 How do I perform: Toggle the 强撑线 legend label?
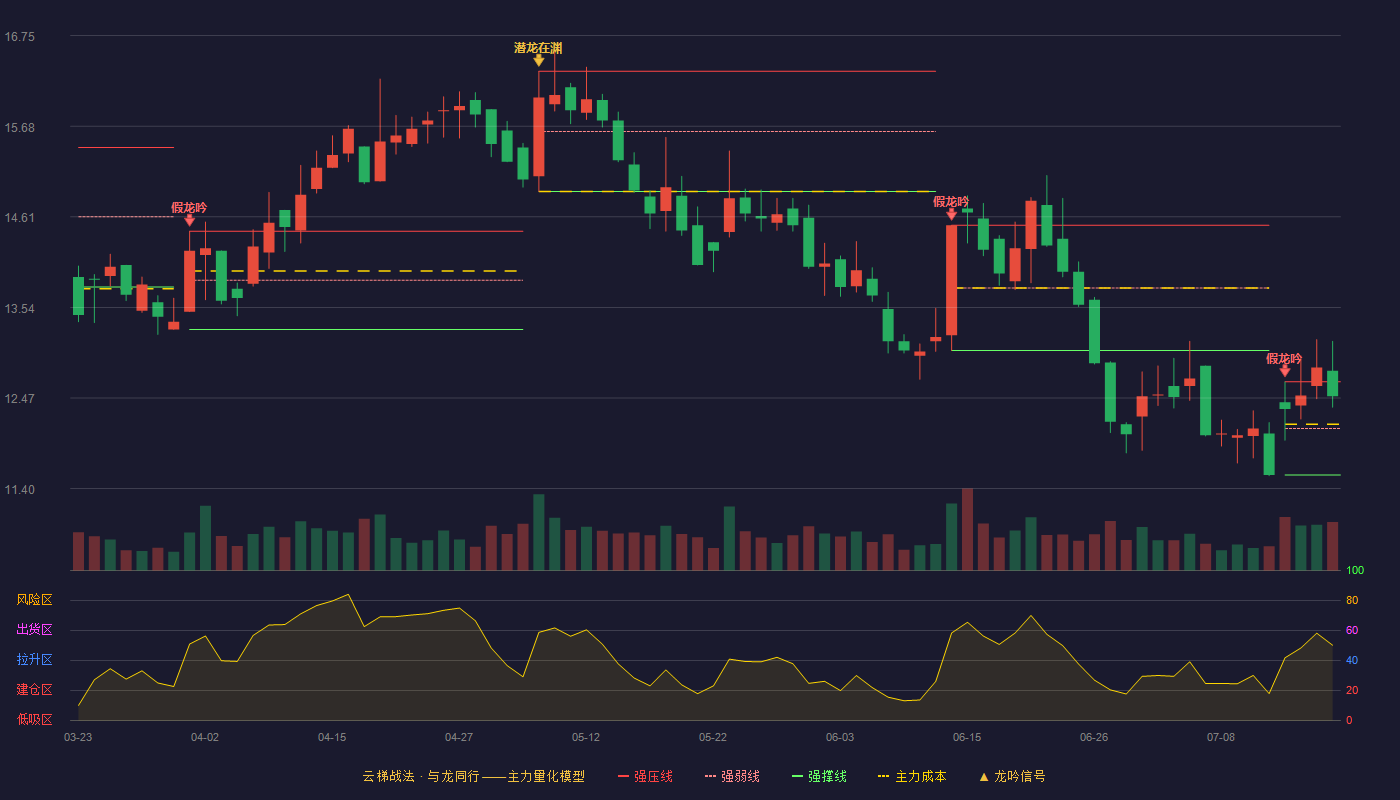click(827, 777)
